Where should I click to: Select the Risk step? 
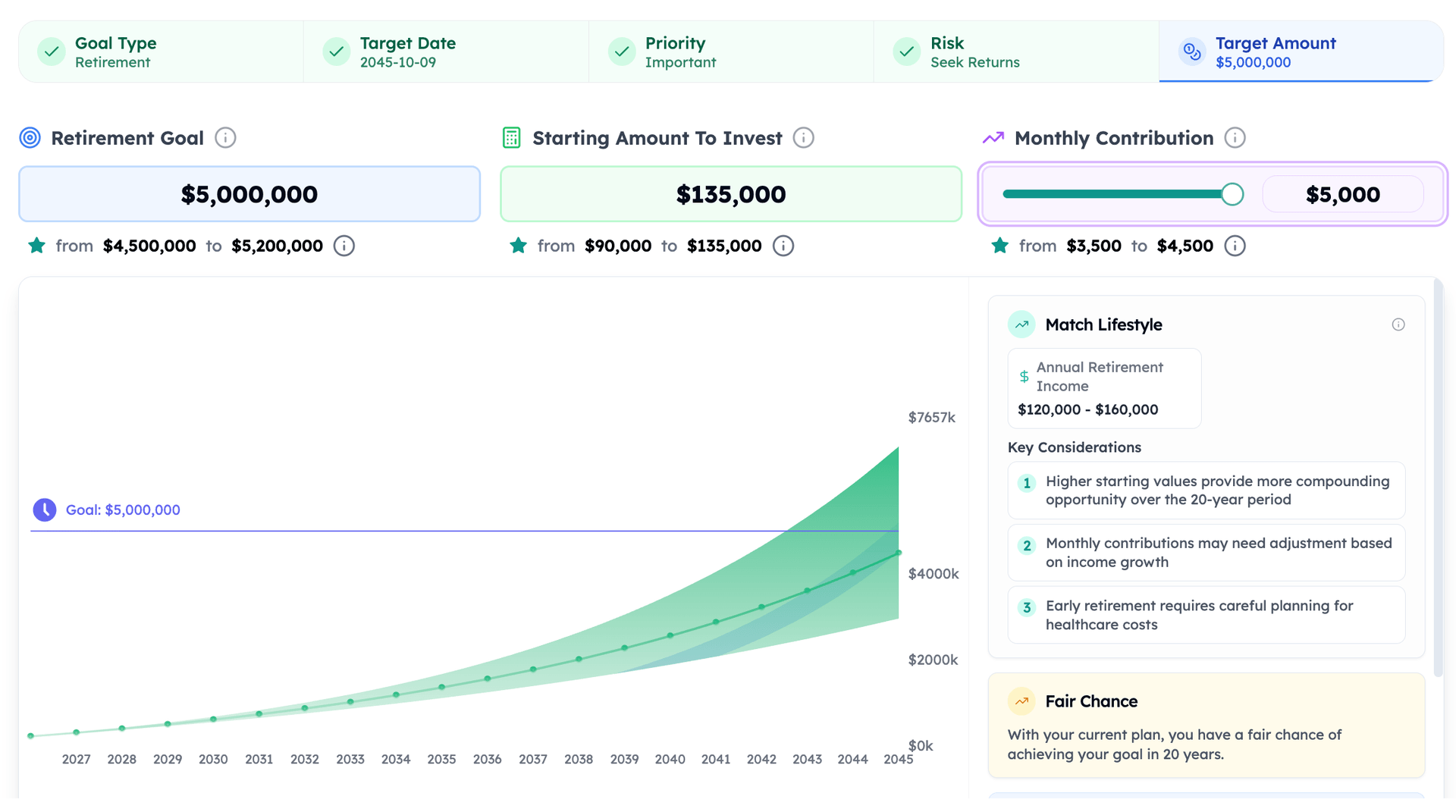click(x=1016, y=52)
